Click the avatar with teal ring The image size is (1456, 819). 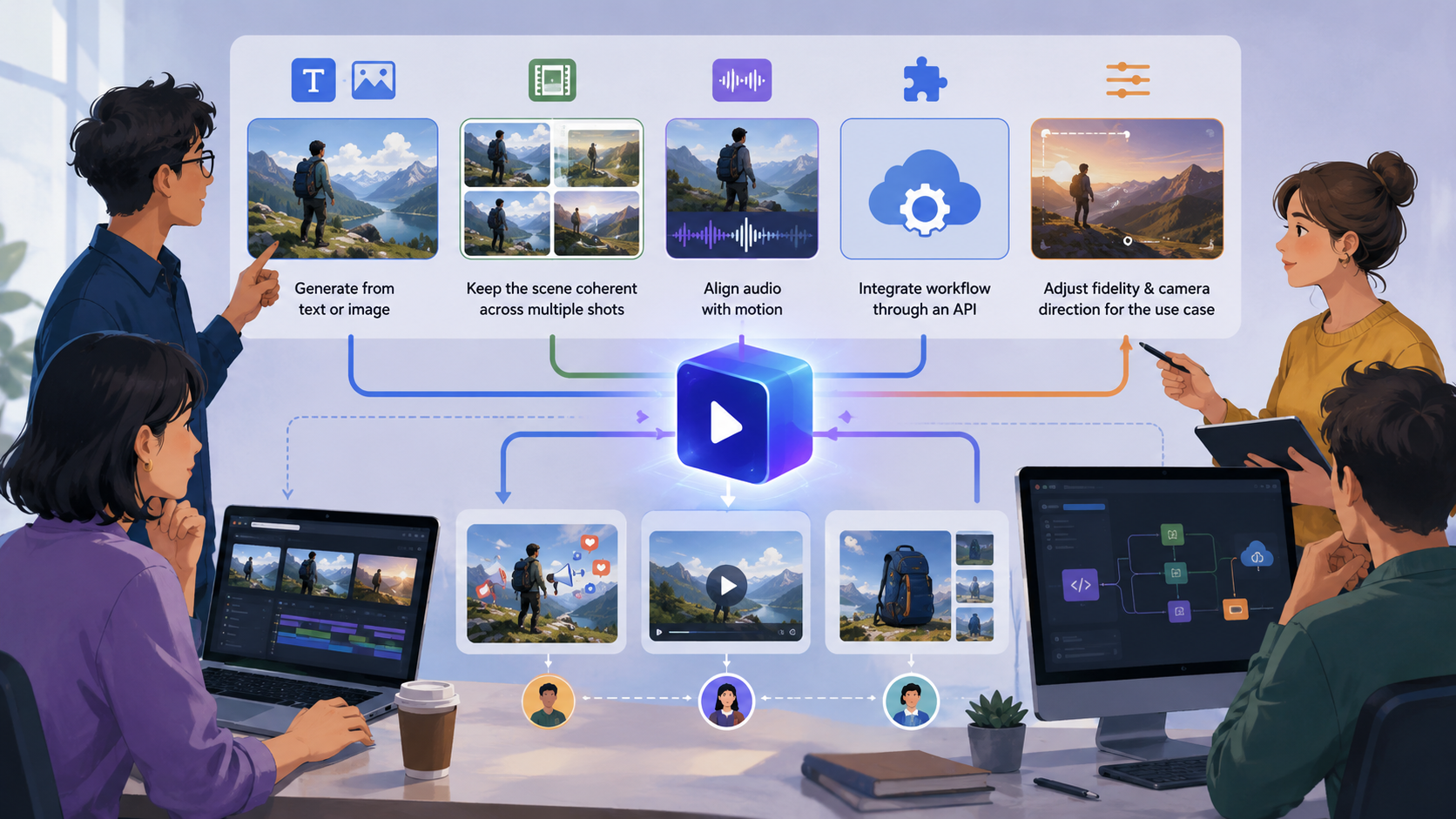[x=911, y=702]
